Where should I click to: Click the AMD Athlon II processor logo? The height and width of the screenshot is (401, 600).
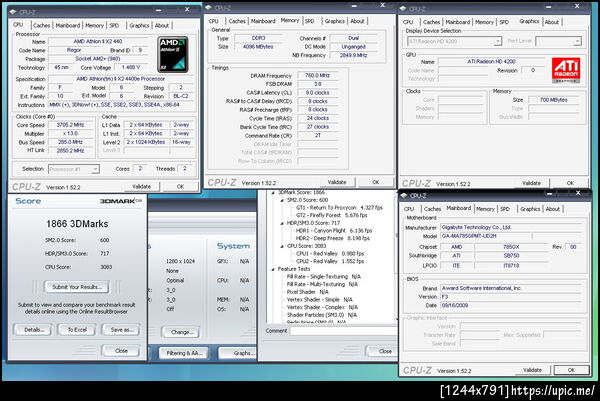[x=173, y=54]
